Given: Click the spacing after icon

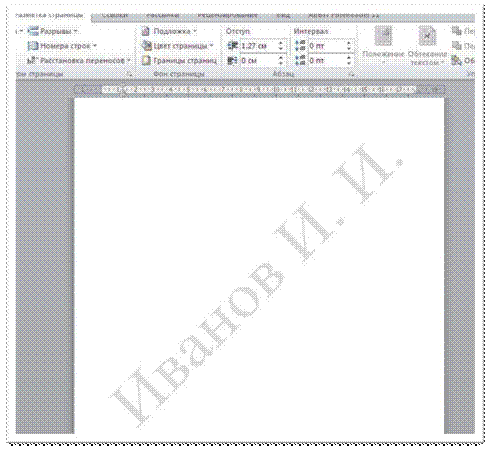Looking at the screenshot, I should click(x=300, y=61).
